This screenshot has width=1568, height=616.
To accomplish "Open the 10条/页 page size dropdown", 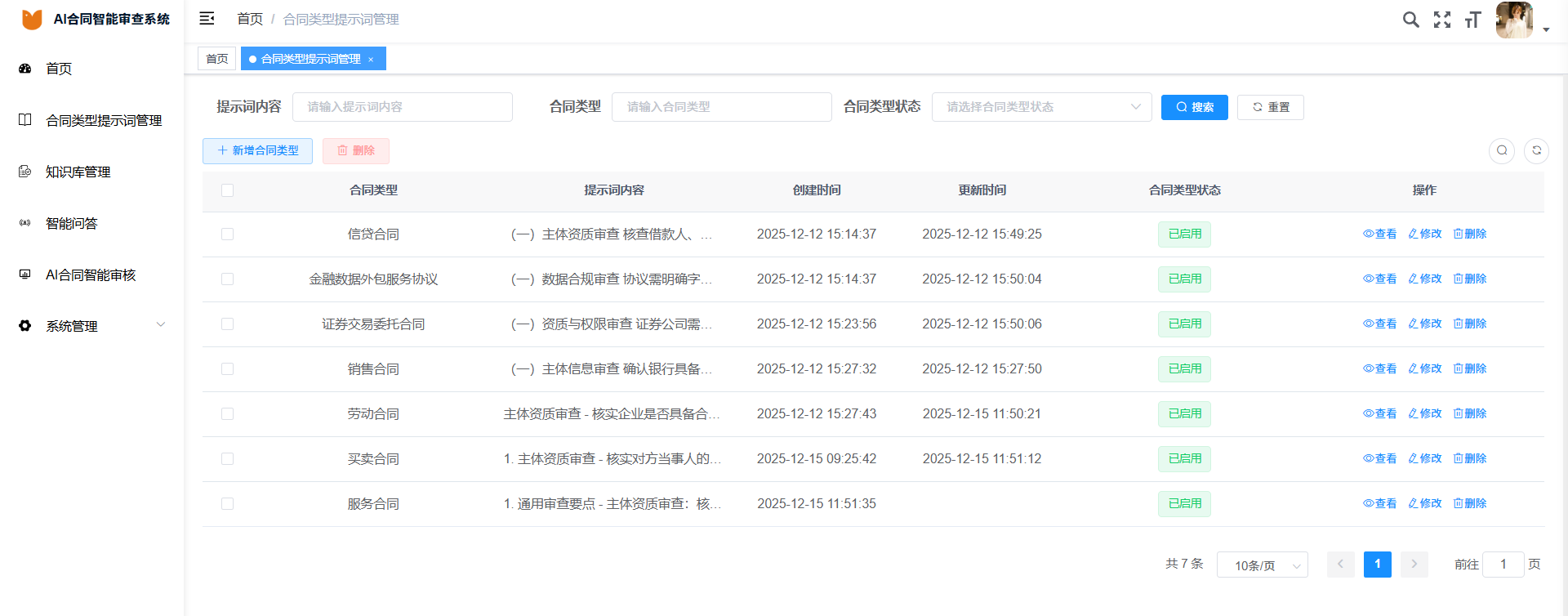I will point(1263,565).
